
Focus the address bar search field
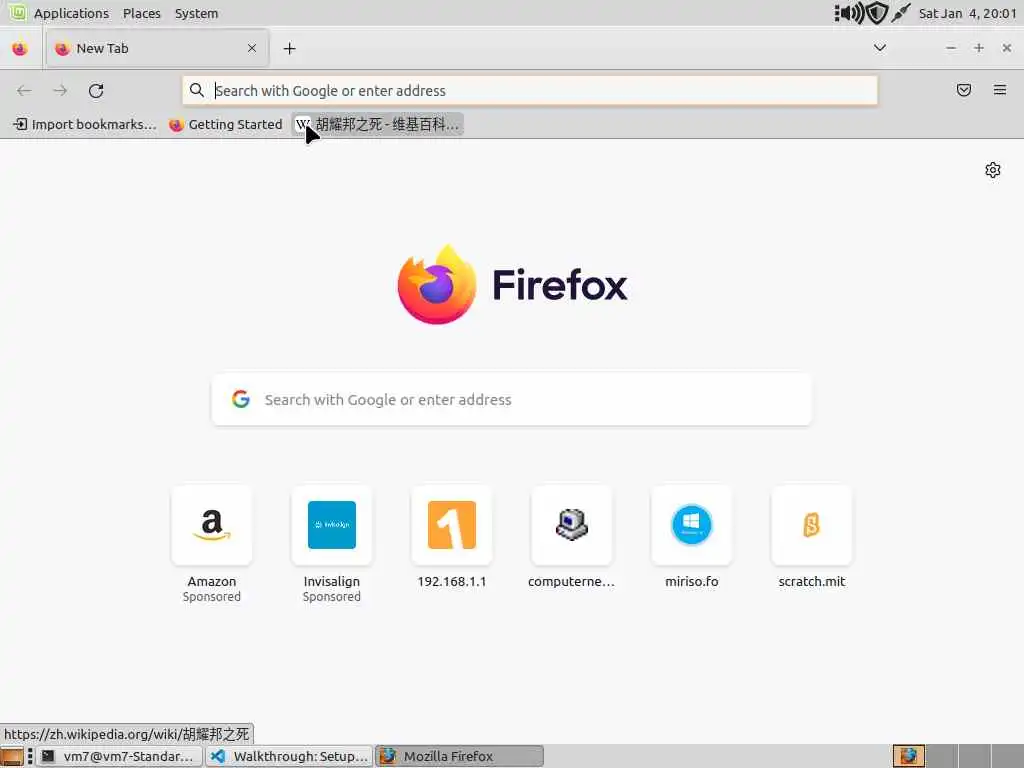tap(530, 91)
